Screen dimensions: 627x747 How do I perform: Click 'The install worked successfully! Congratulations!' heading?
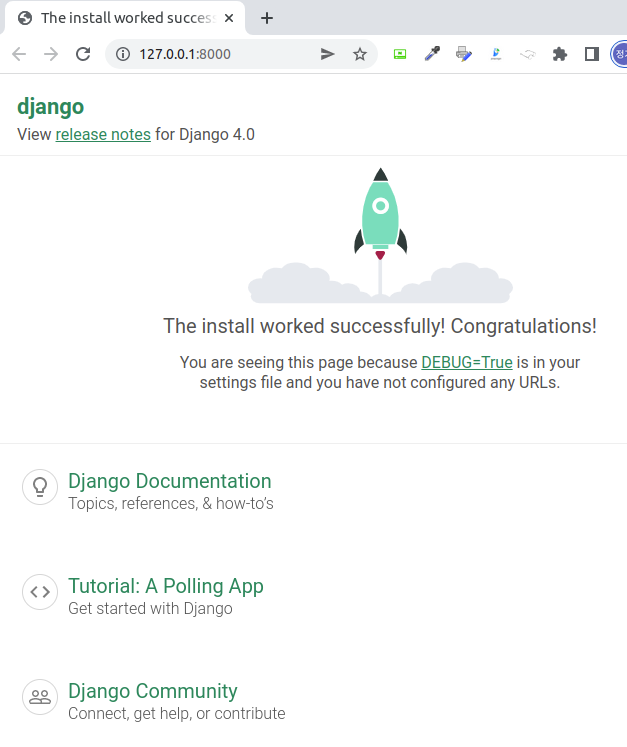click(380, 326)
